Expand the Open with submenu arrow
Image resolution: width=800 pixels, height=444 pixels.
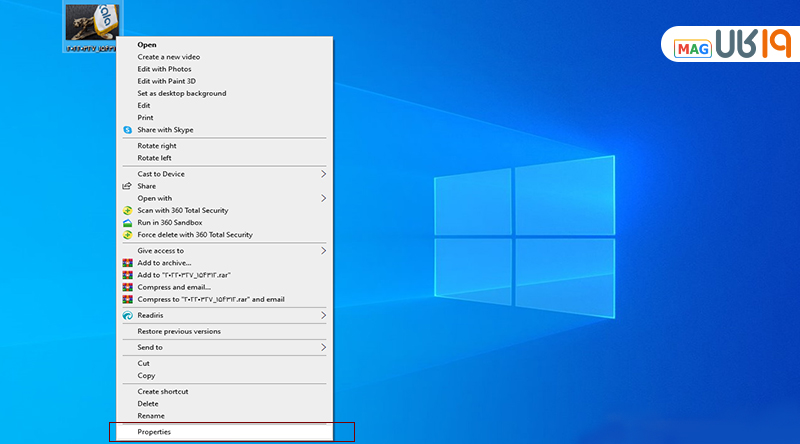[x=323, y=198]
